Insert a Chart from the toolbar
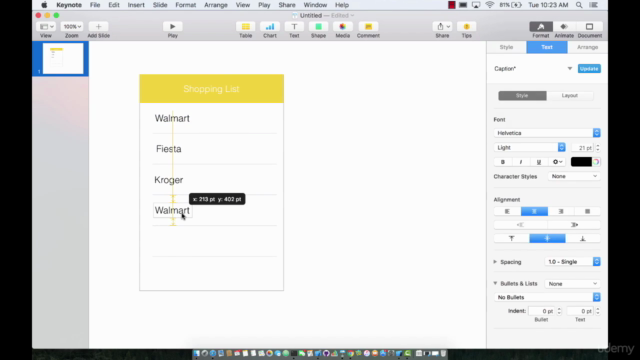The image size is (640, 360). point(269,27)
